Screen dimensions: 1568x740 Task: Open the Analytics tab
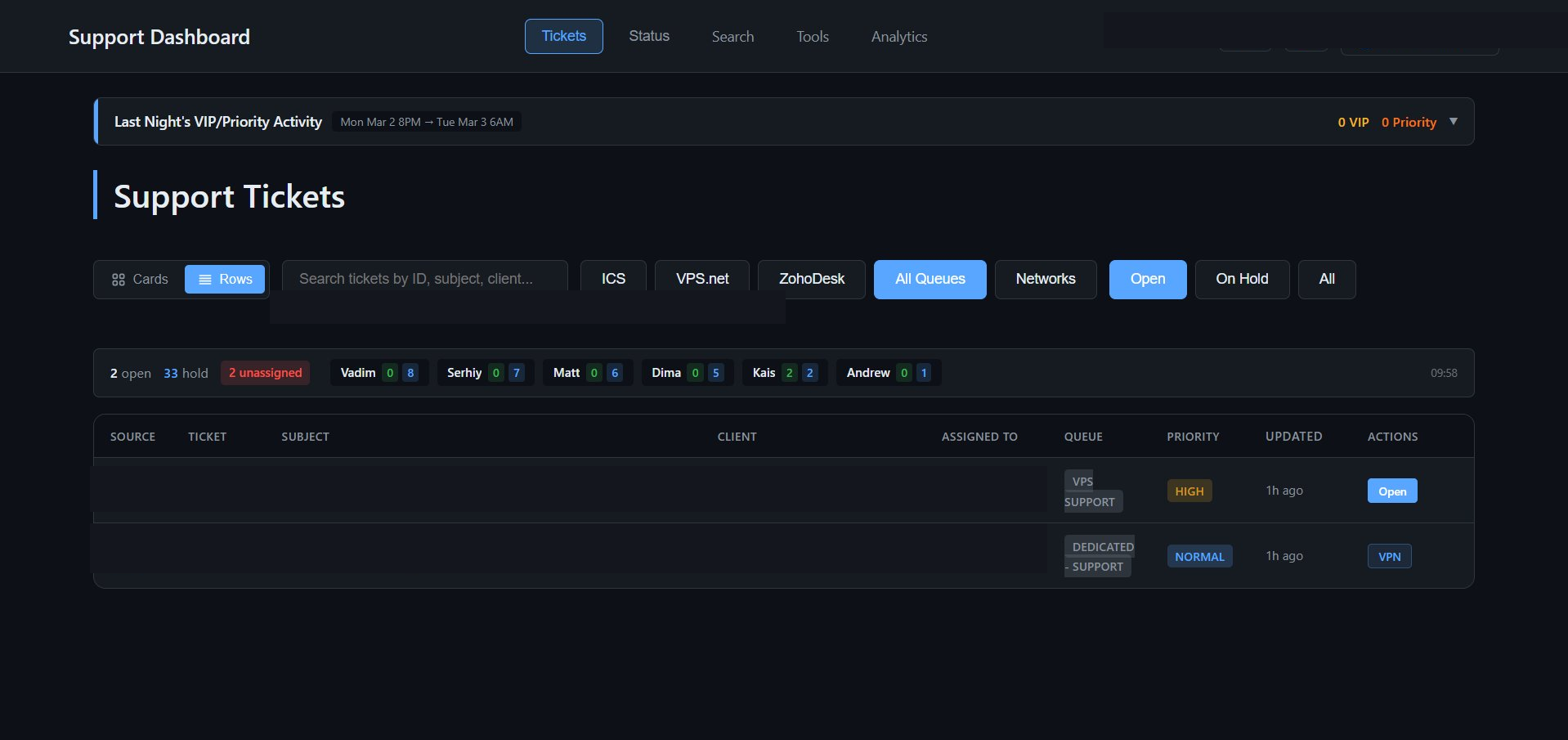point(898,37)
